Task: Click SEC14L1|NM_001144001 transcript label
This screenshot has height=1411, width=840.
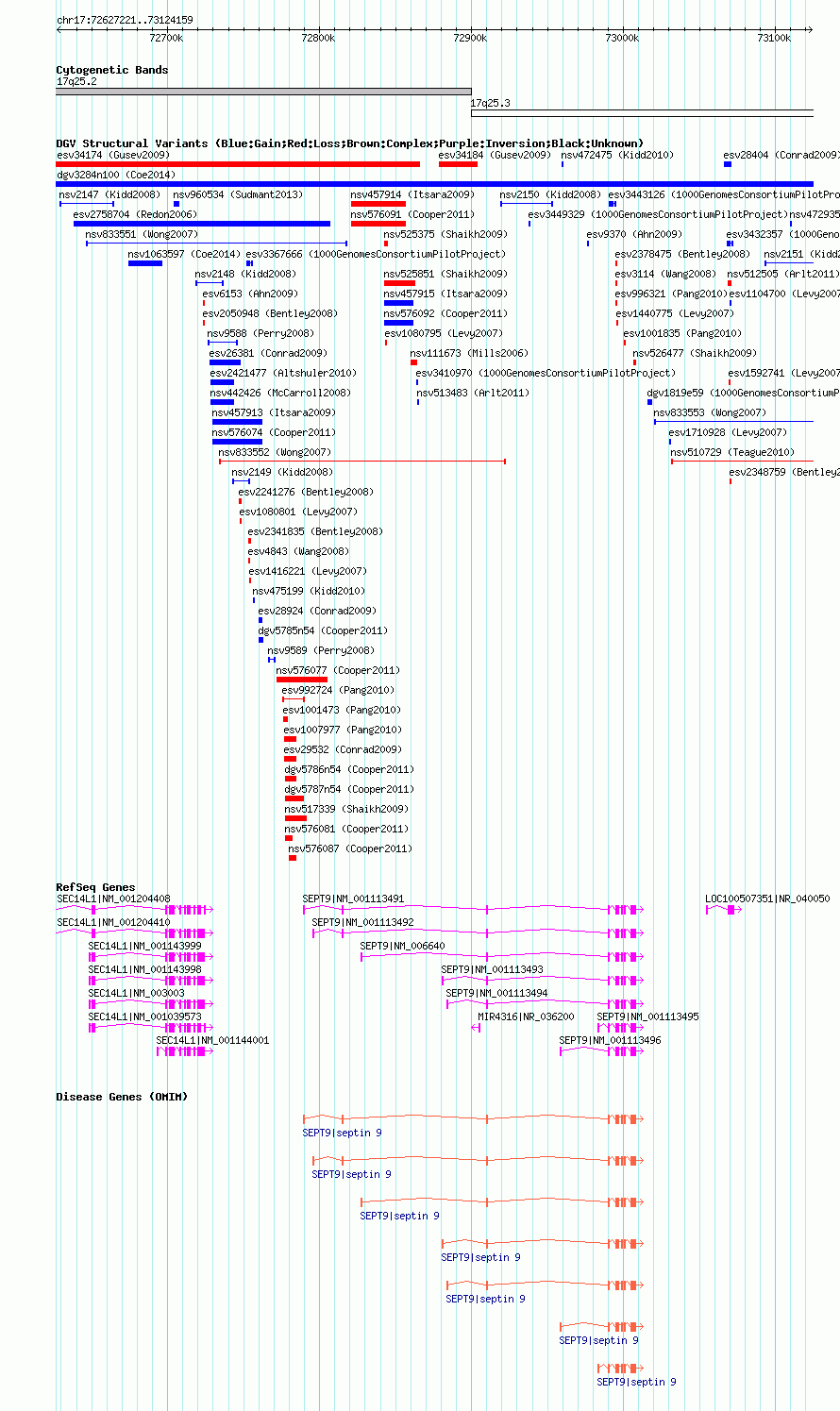Action: [x=212, y=1040]
